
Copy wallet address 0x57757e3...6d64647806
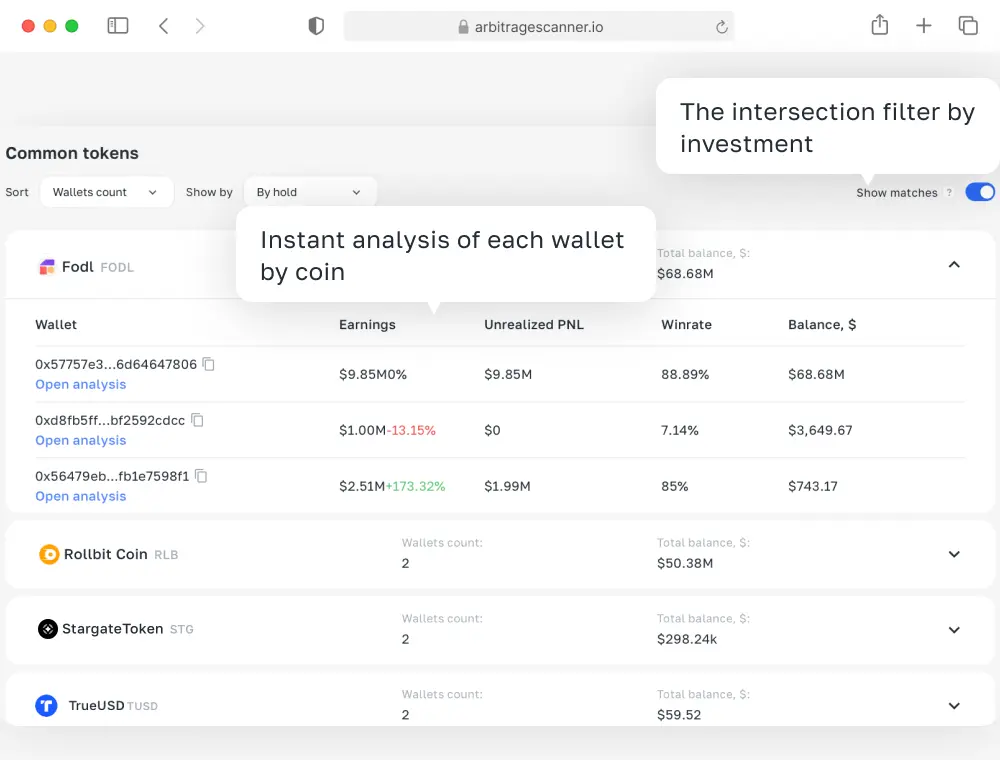209,365
